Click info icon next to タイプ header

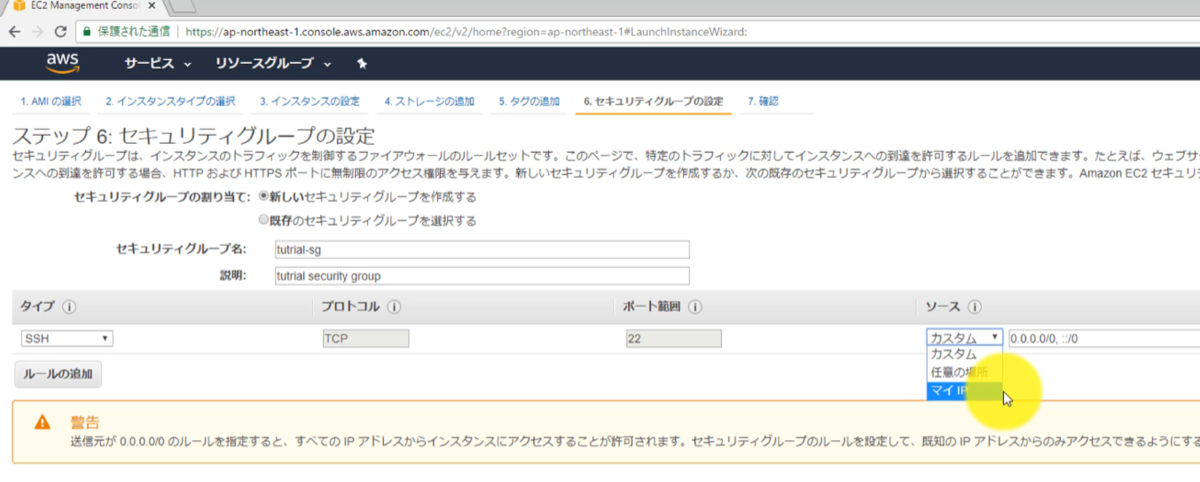(x=70, y=307)
